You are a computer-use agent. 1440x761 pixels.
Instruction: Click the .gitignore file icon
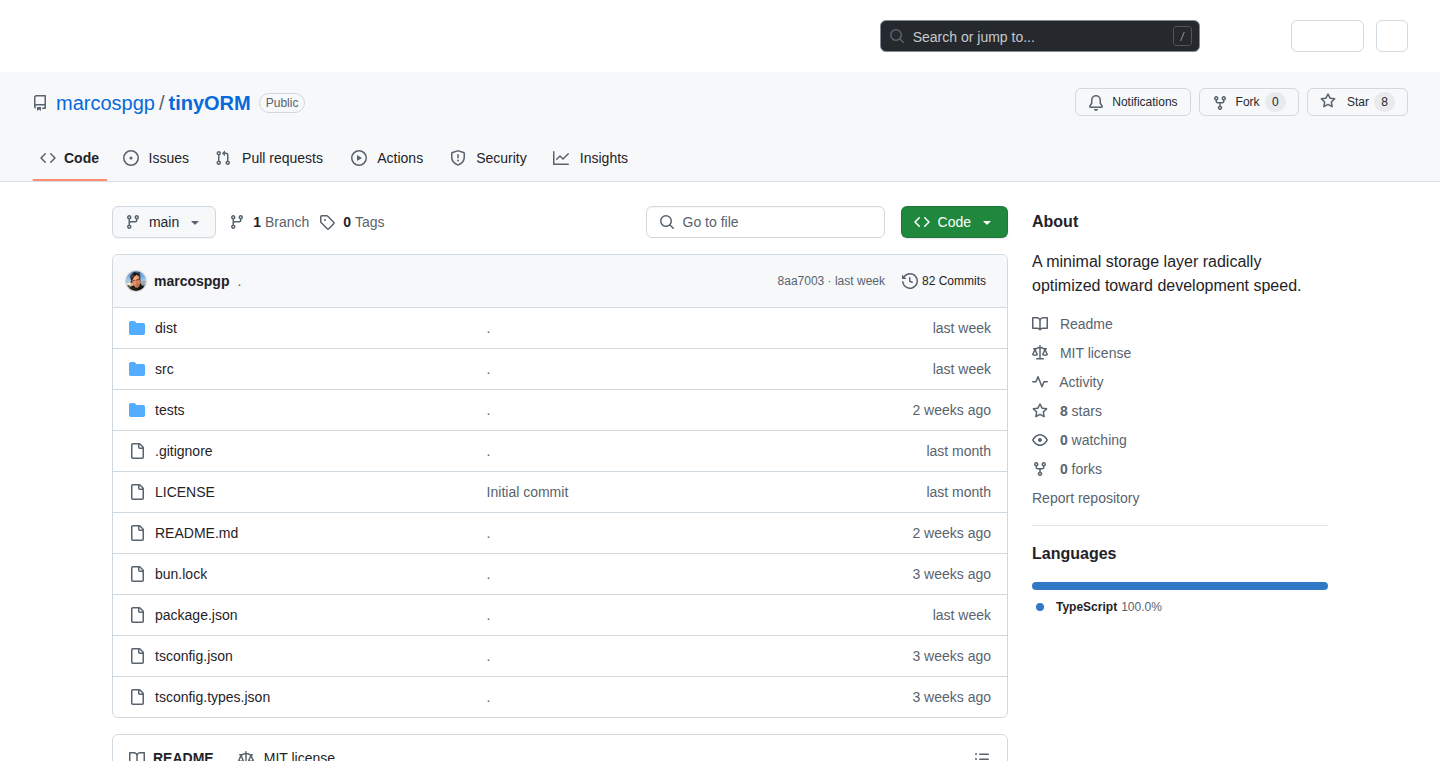(137, 451)
